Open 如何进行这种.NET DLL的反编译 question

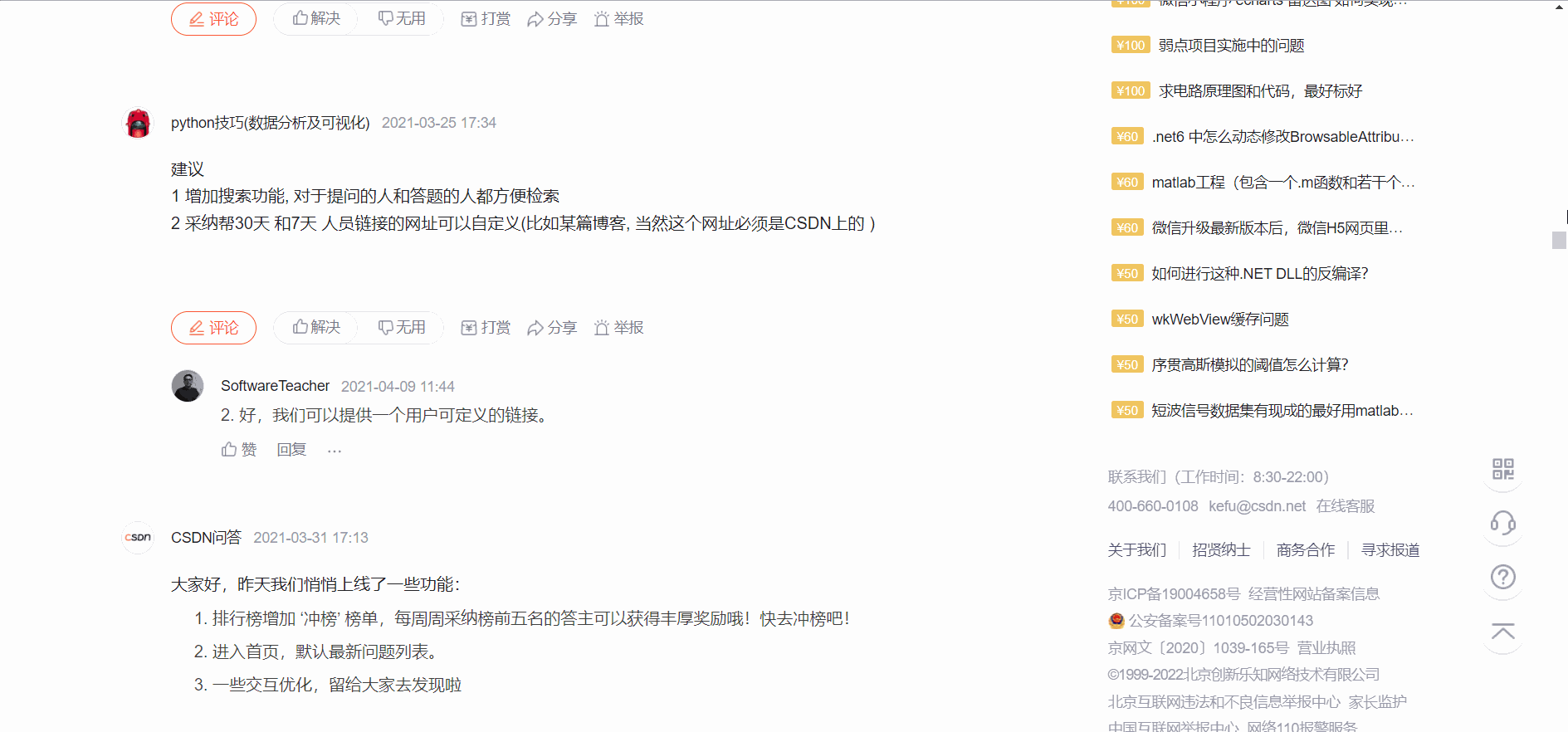point(1259,274)
